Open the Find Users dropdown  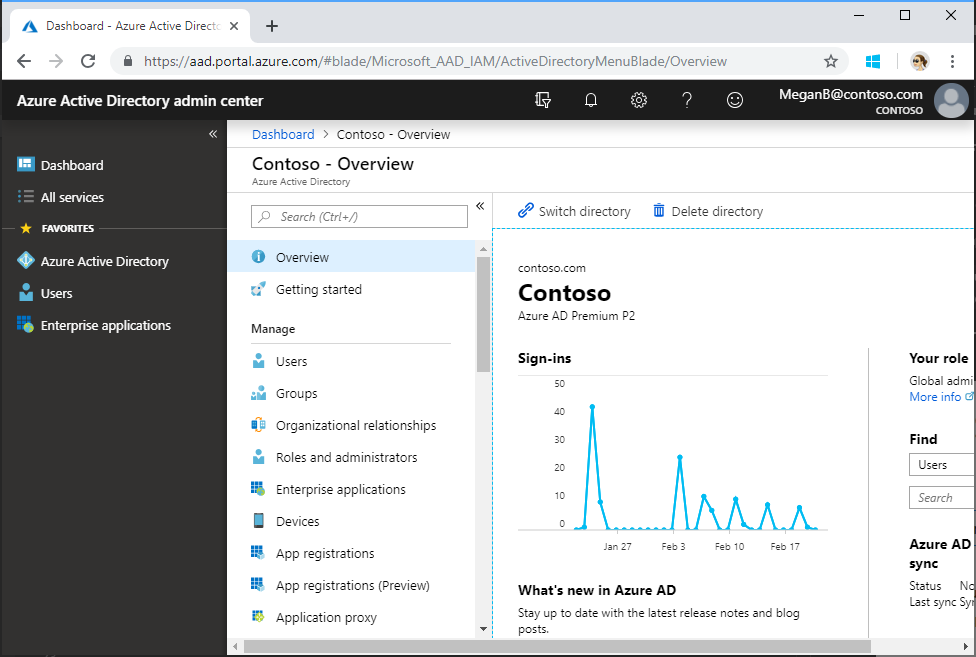click(942, 465)
